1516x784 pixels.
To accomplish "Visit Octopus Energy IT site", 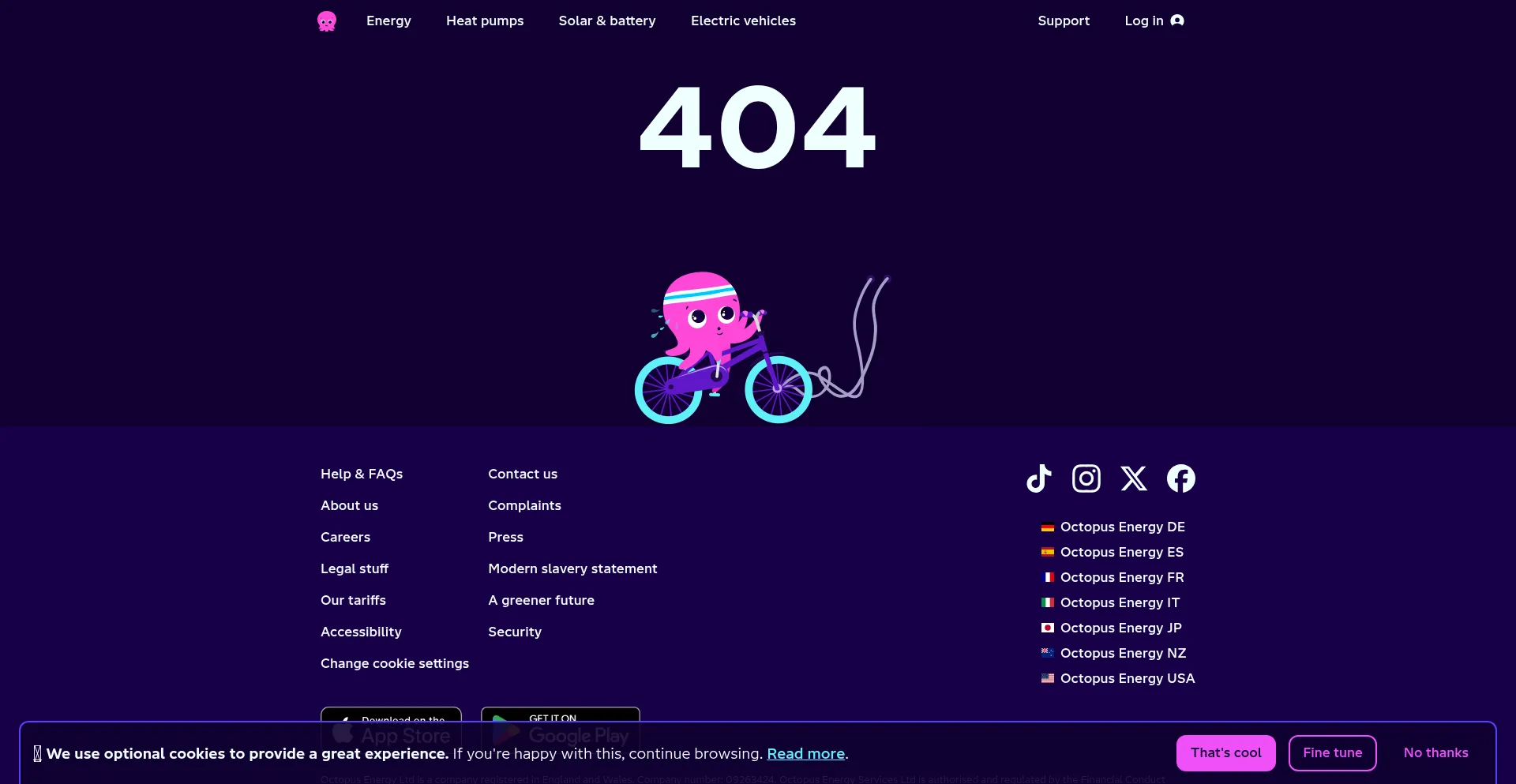I will click(x=1120, y=602).
